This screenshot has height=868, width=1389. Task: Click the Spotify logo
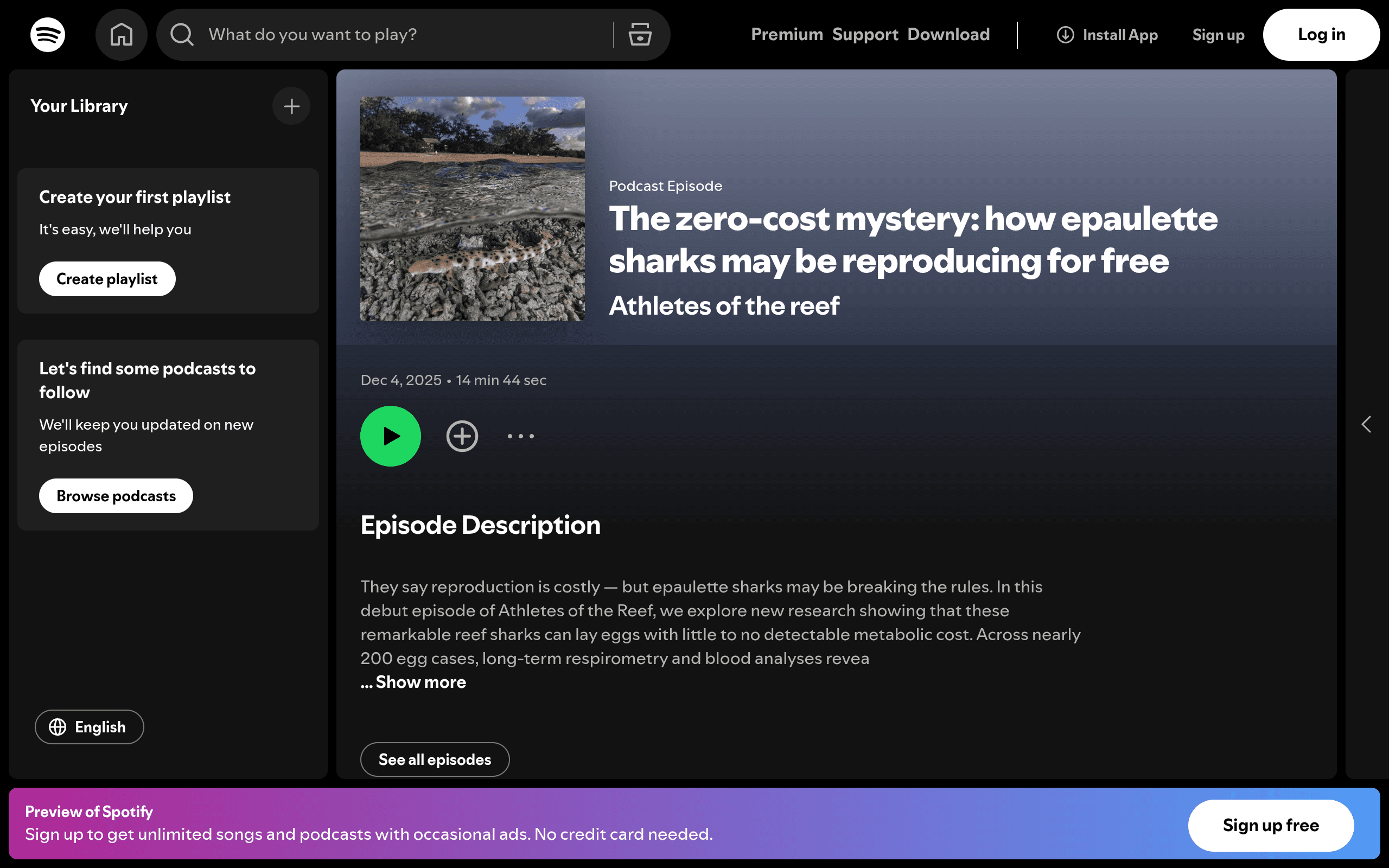(x=48, y=34)
